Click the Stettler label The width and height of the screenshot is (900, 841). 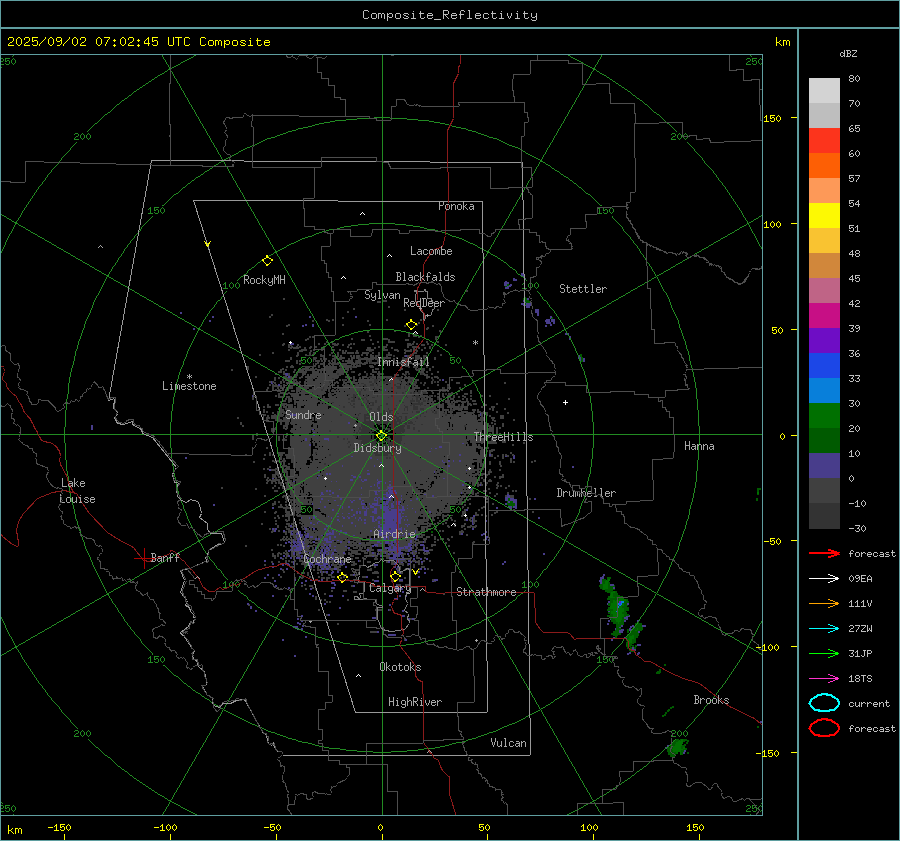click(583, 289)
